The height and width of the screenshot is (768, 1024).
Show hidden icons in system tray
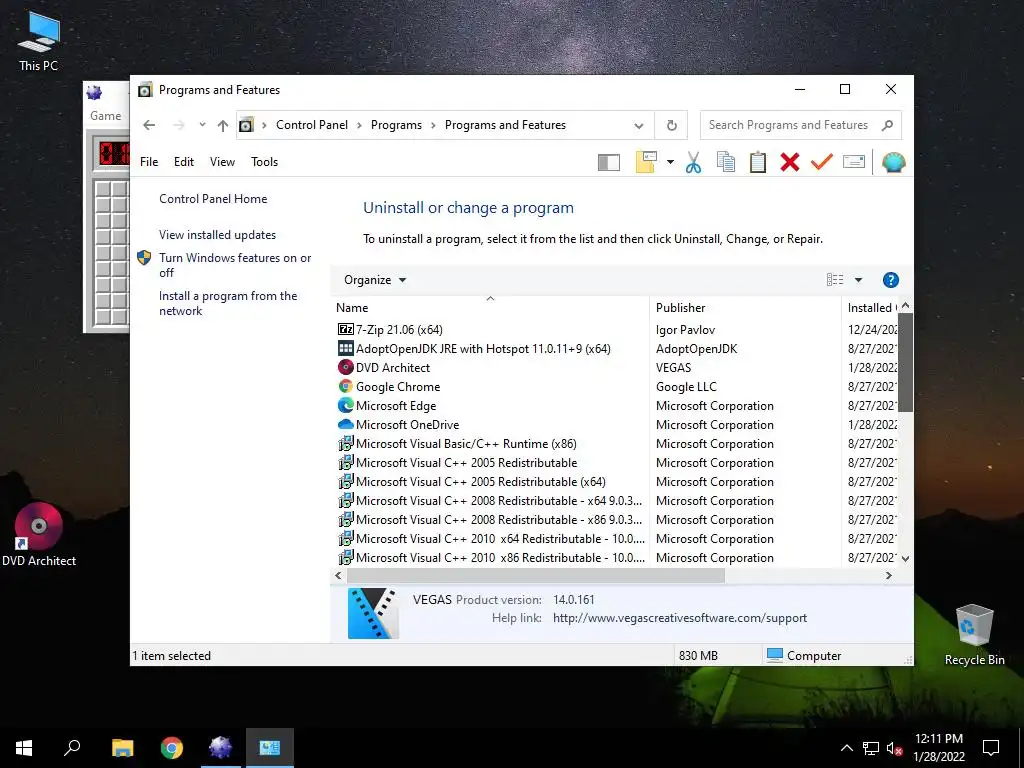(x=846, y=748)
